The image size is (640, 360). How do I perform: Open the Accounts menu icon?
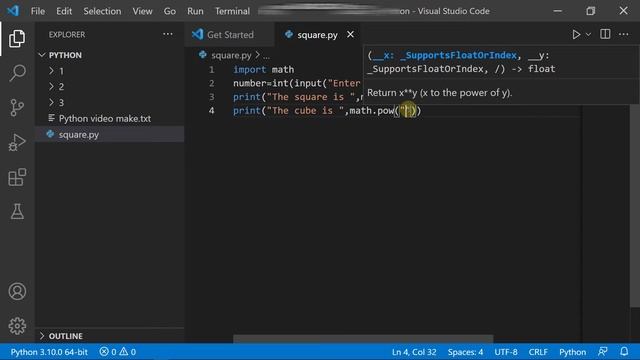17,291
